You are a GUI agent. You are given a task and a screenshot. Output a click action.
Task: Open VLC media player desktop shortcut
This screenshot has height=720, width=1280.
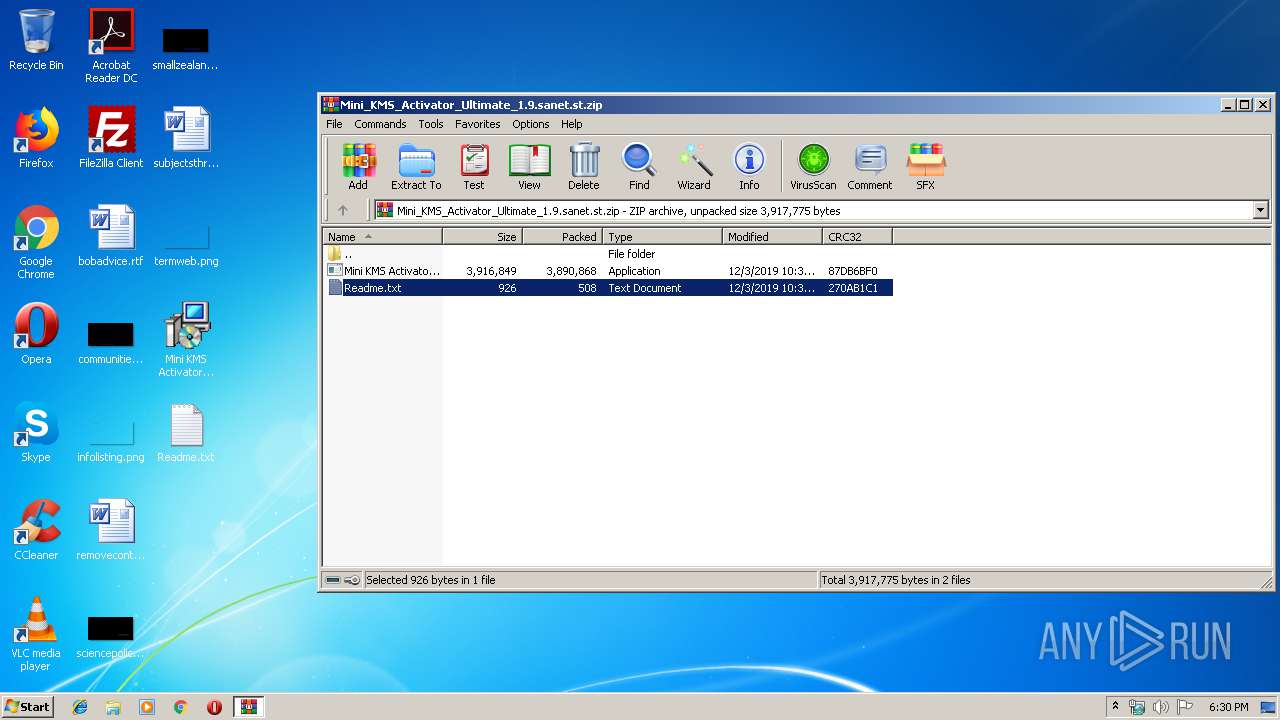pos(36,634)
